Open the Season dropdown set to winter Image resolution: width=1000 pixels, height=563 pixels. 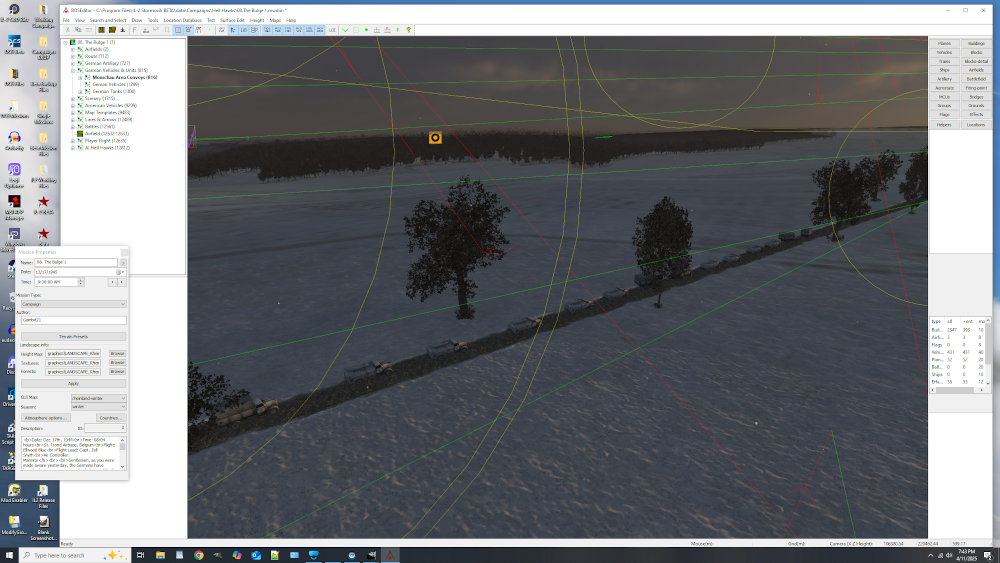point(98,406)
